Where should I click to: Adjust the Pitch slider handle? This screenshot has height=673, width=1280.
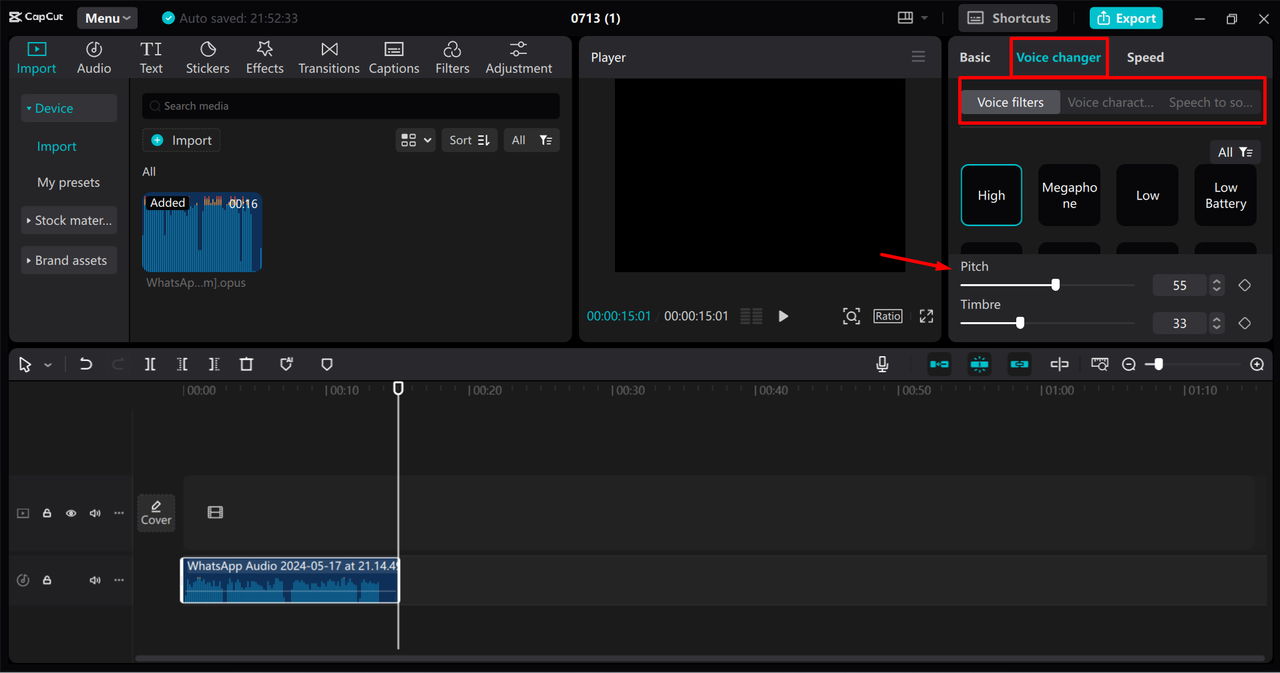[x=1055, y=285]
